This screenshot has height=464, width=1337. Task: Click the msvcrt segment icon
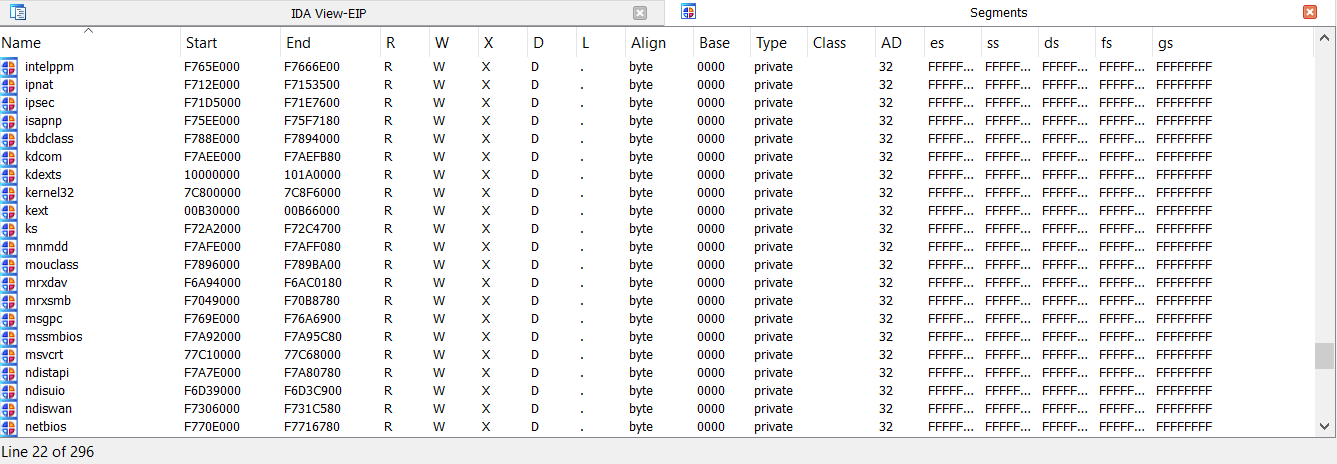pyautogui.click(x=9, y=355)
